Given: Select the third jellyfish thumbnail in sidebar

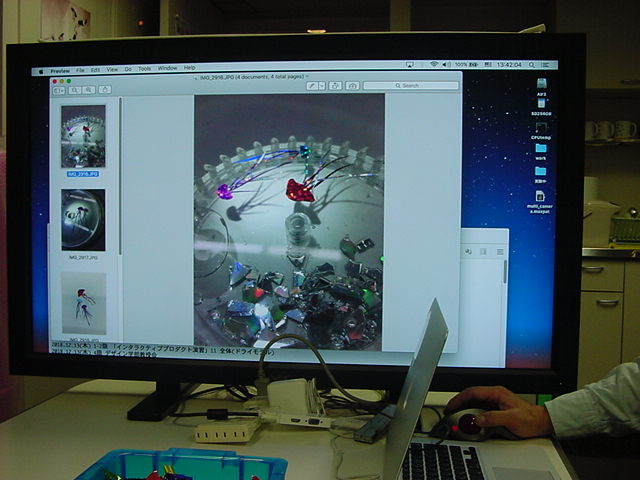Looking at the screenshot, I should 84,303.
